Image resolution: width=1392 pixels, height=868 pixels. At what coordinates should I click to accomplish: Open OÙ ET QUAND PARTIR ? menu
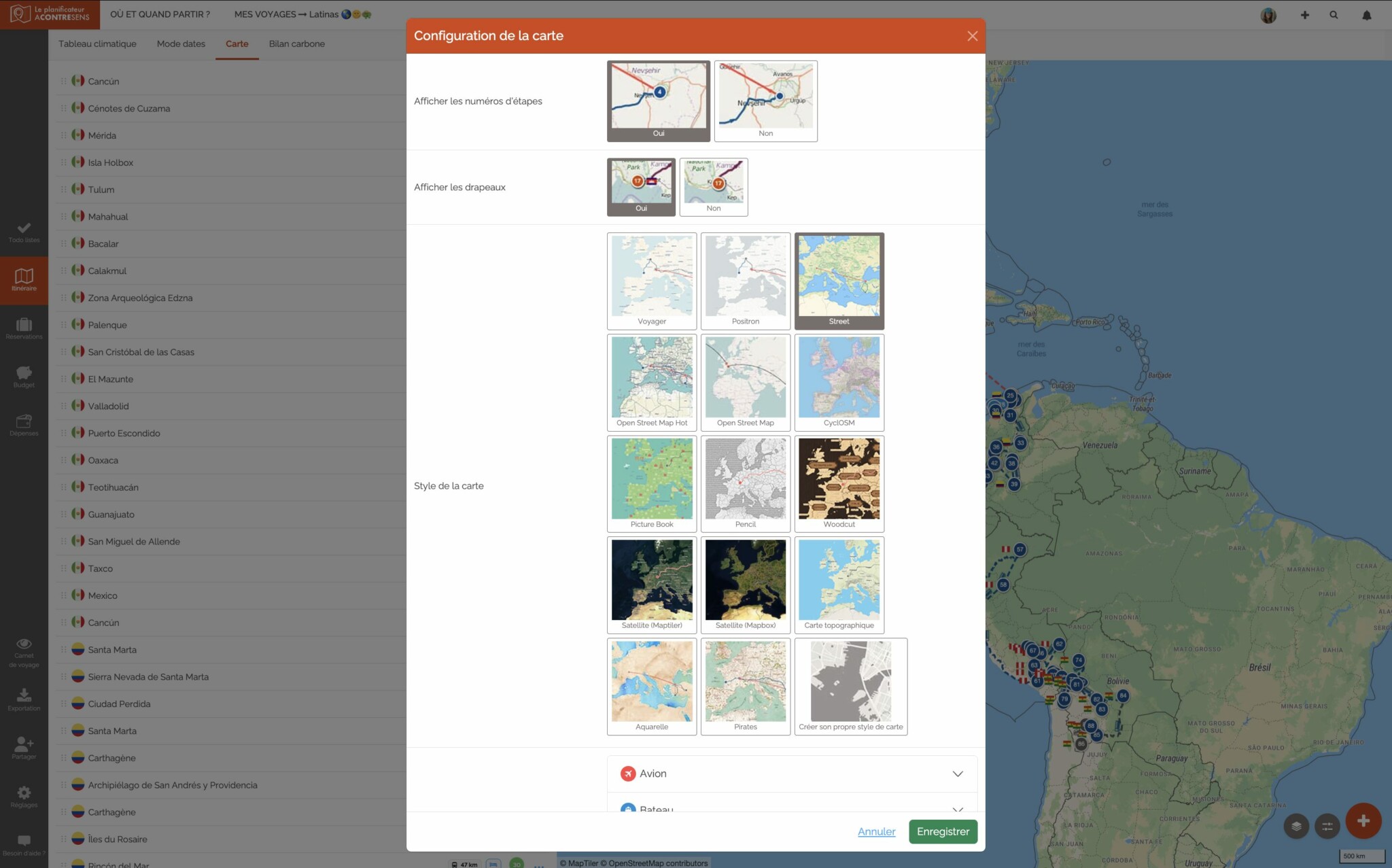(160, 14)
